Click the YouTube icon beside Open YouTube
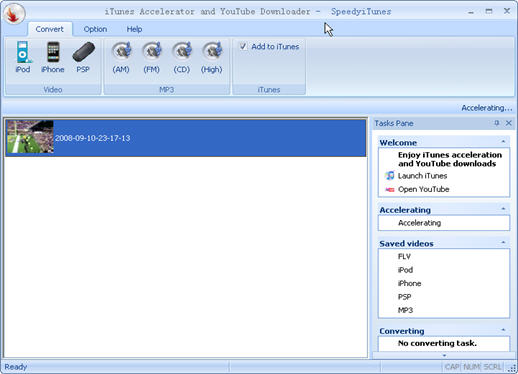518x374 pixels. (x=389, y=190)
